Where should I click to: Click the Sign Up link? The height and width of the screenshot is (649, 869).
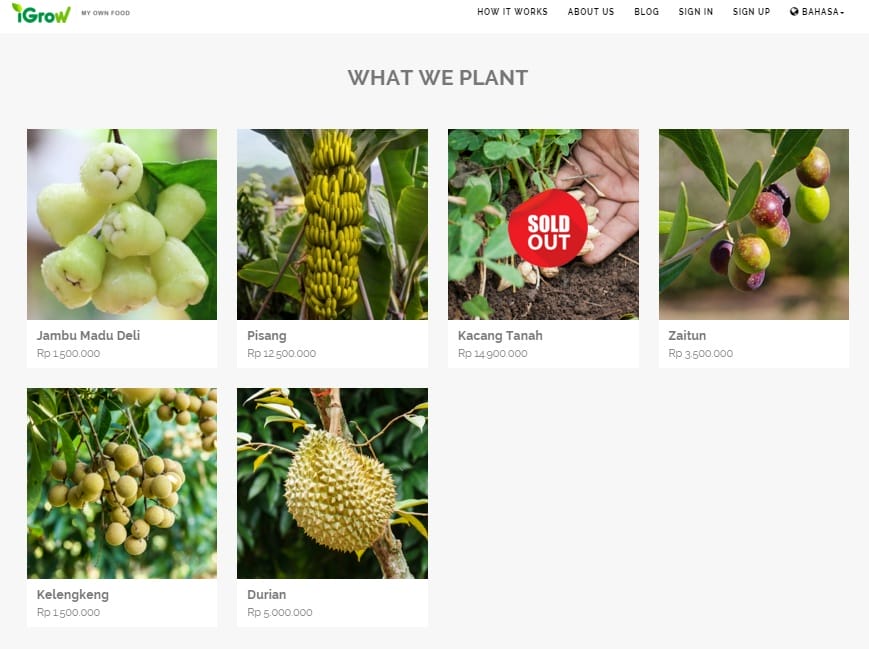[751, 12]
